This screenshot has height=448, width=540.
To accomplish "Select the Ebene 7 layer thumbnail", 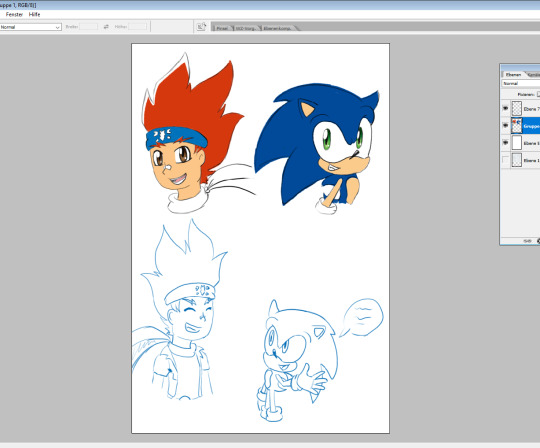I will (x=517, y=108).
